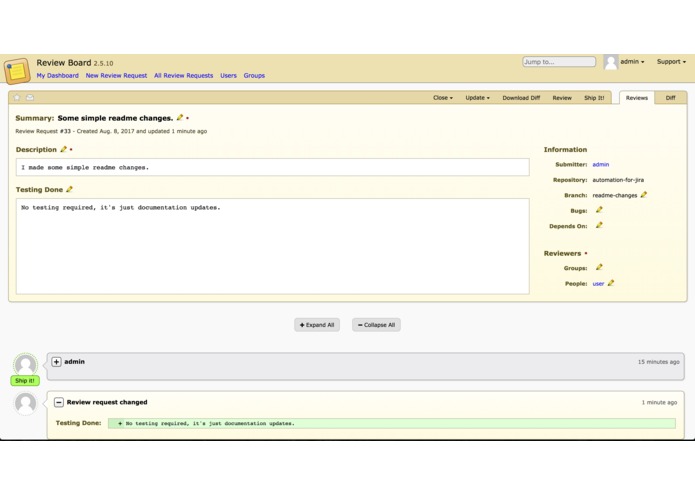Click the Review action
695x494 pixels.
562,98
